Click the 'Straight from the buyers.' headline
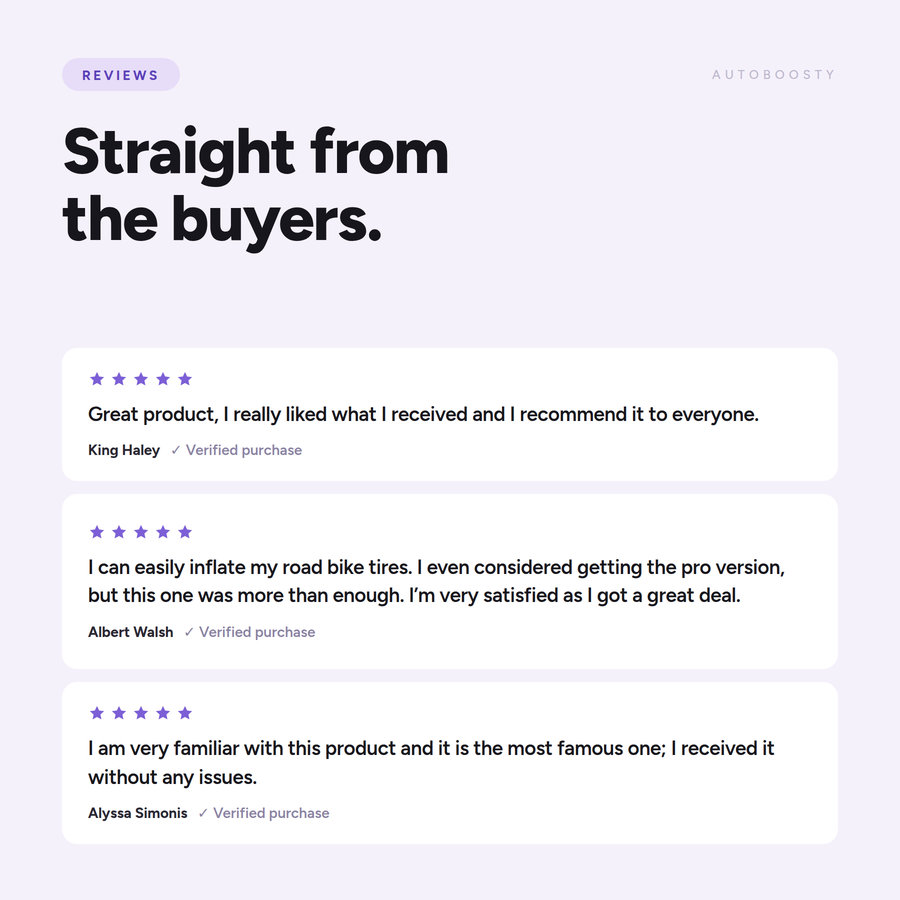This screenshot has width=900, height=900. [255, 187]
